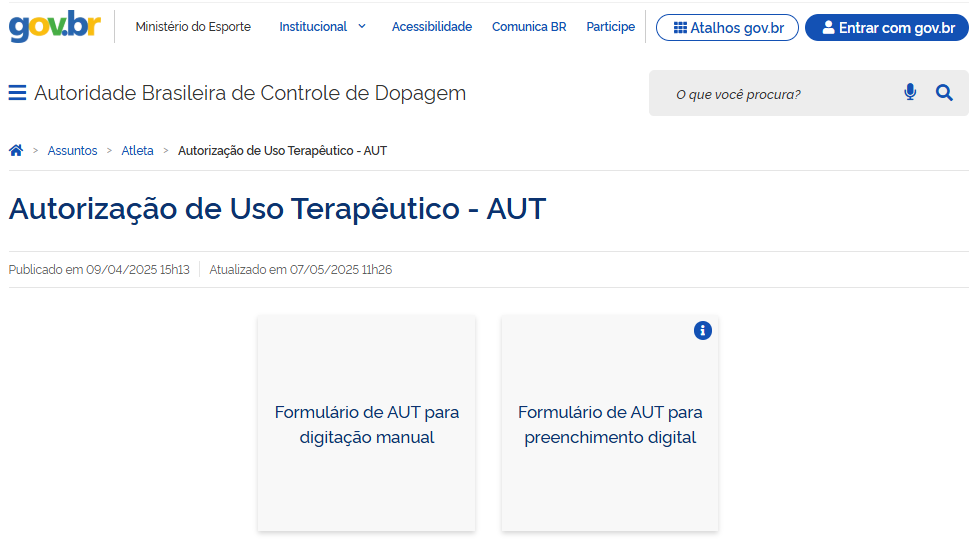Click the page heading Autorização de Uso Terapêutico - AUT

[277, 209]
